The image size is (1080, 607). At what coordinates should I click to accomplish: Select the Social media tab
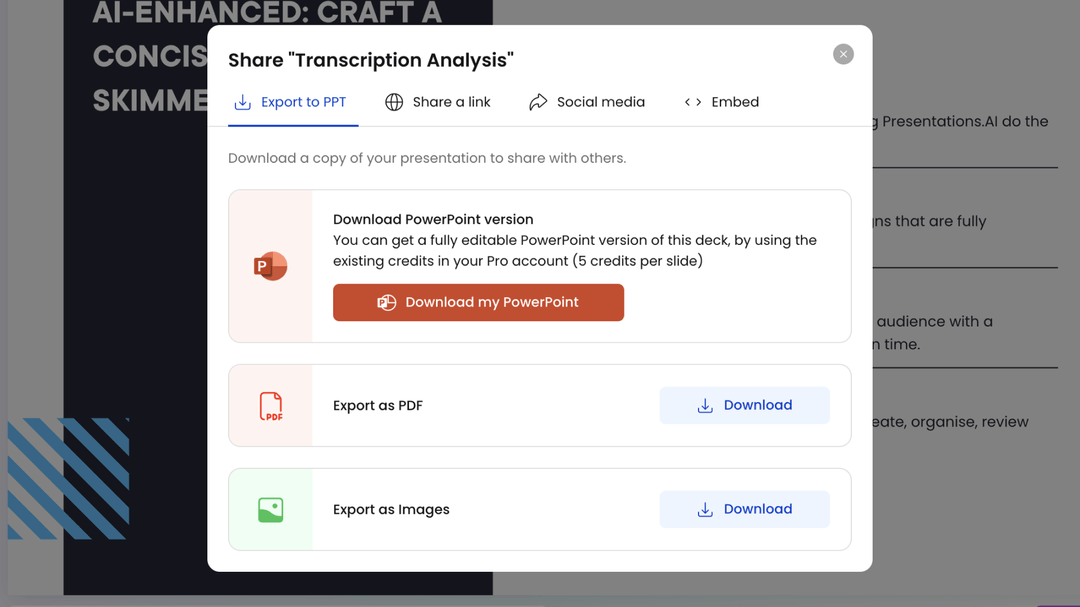click(x=587, y=101)
